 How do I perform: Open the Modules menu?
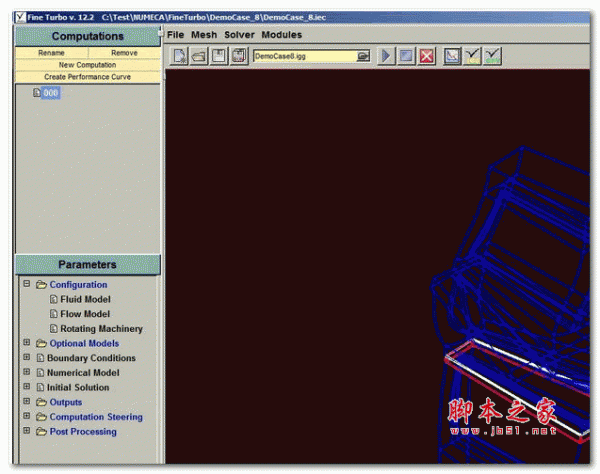click(282, 35)
